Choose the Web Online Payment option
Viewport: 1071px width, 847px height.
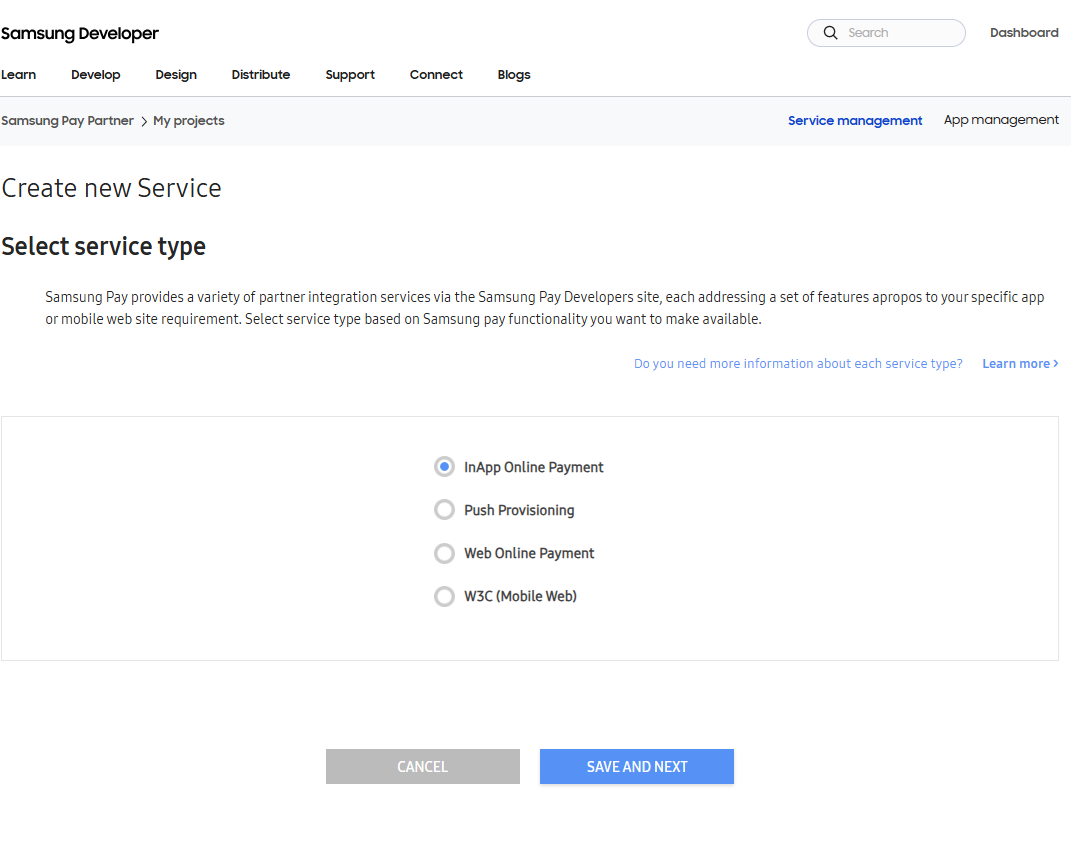444,553
